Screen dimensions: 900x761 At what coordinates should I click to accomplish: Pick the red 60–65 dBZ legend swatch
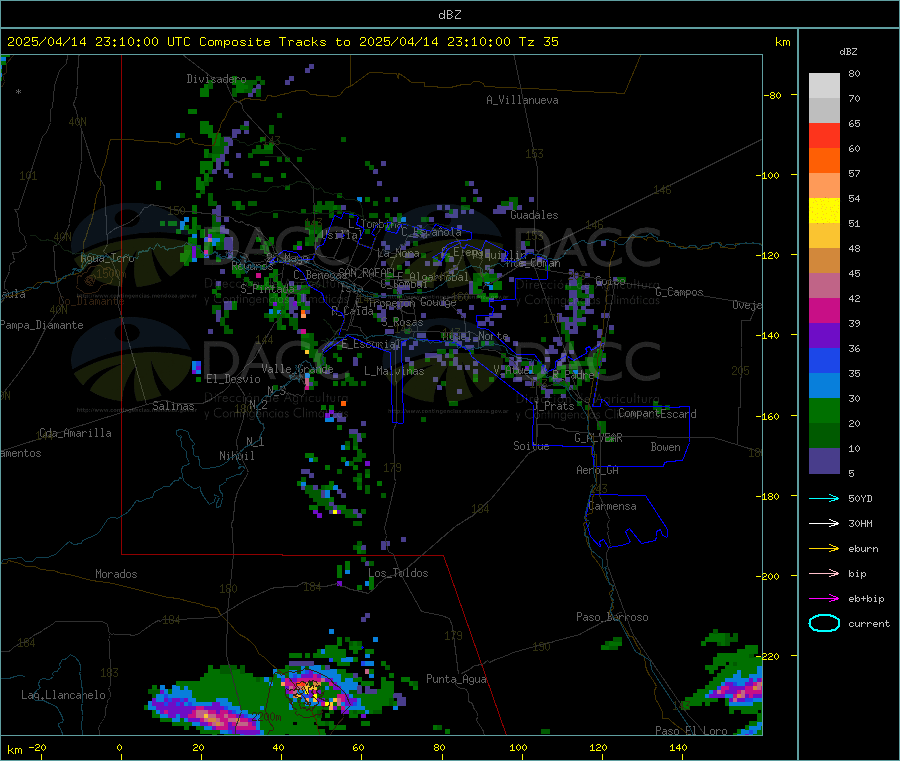pos(824,135)
